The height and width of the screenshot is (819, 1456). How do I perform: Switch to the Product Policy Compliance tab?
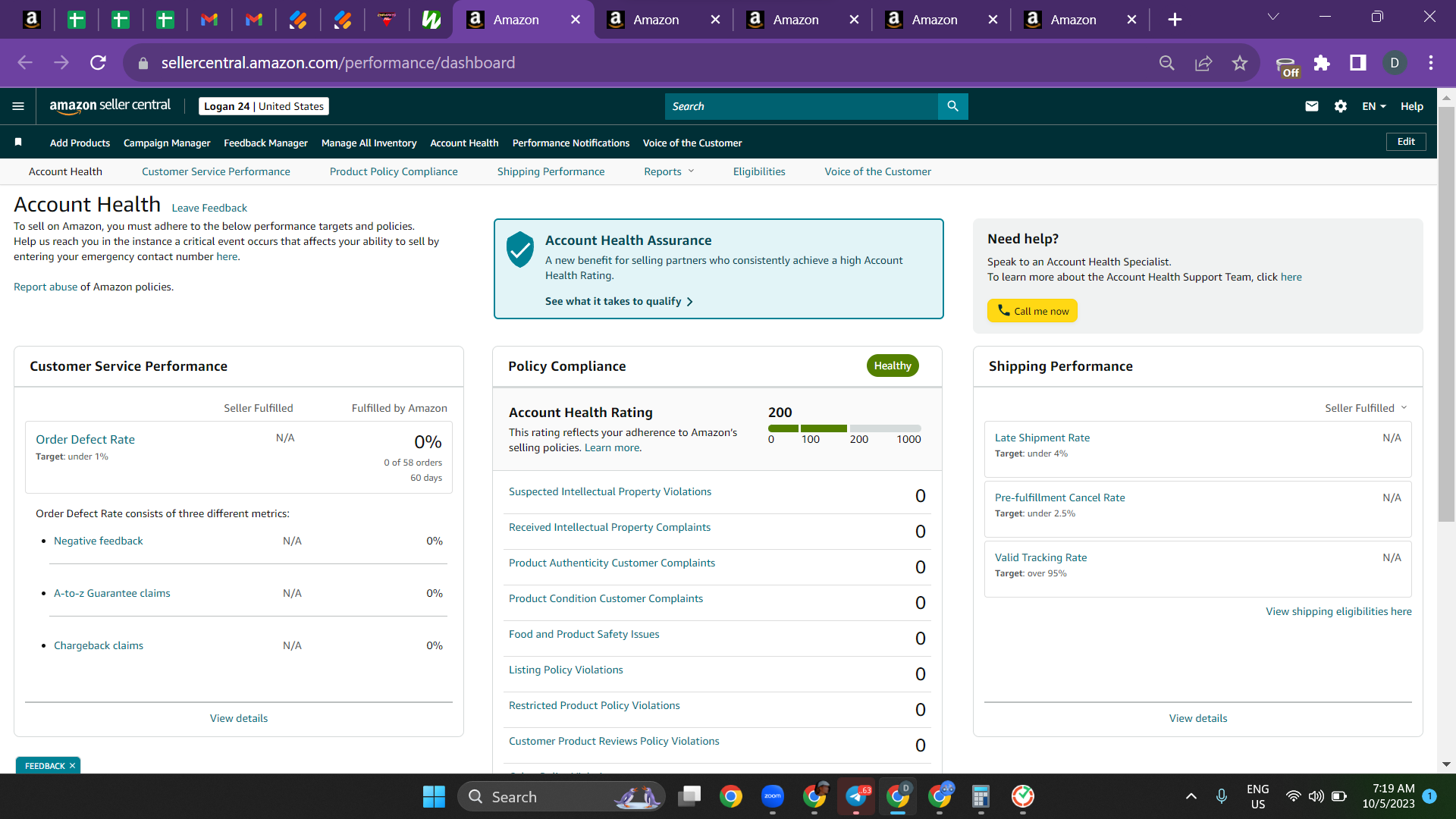(394, 172)
